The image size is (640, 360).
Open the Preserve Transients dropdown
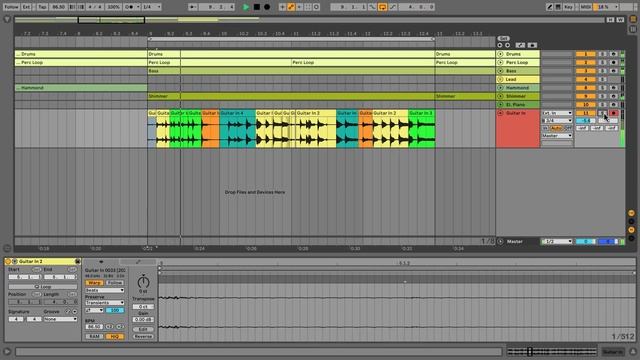pyautogui.click(x=104, y=303)
